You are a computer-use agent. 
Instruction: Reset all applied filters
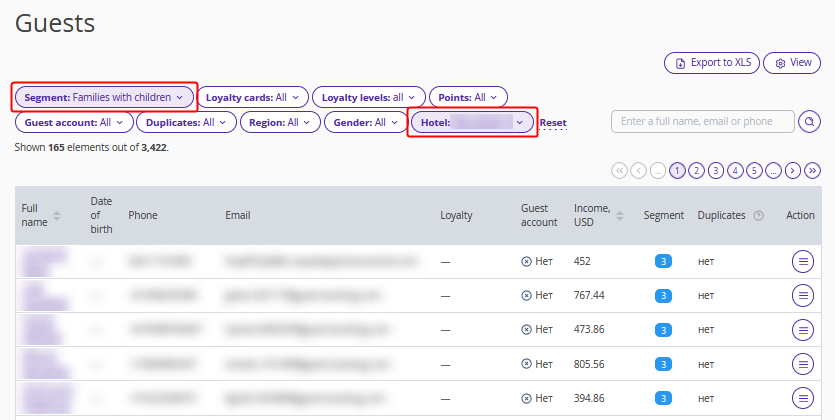(553, 123)
